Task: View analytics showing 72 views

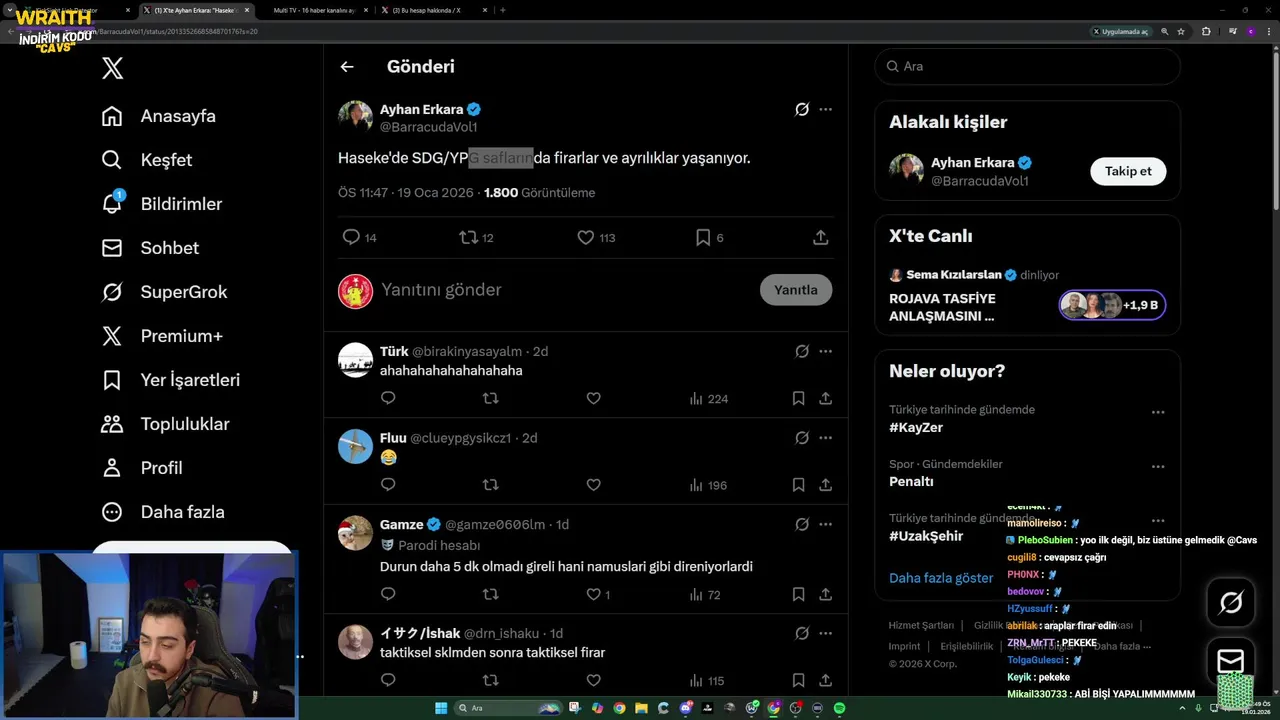Action: coord(705,594)
